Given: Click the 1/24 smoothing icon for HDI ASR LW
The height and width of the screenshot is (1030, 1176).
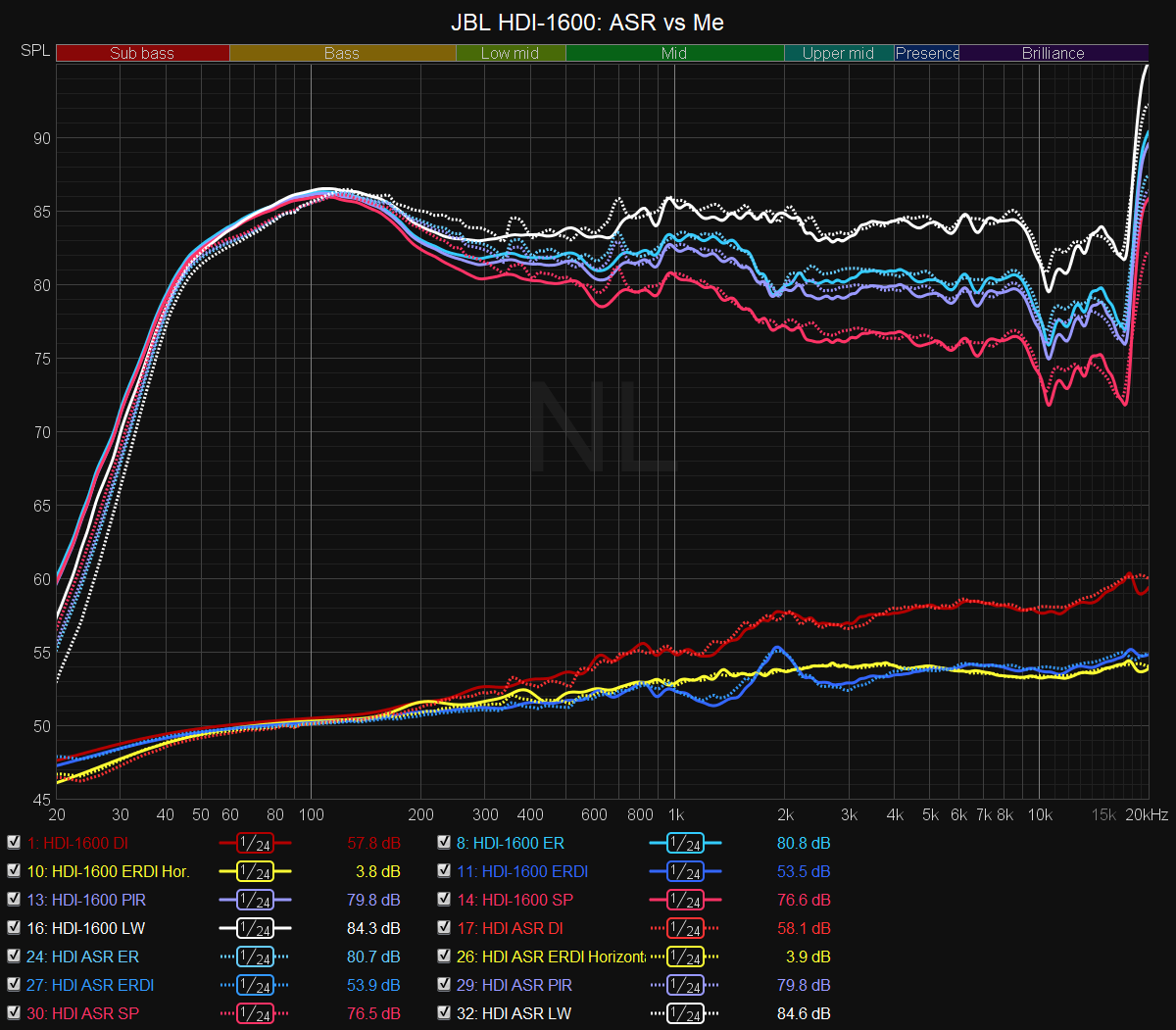Looking at the screenshot, I should click(x=685, y=1013).
